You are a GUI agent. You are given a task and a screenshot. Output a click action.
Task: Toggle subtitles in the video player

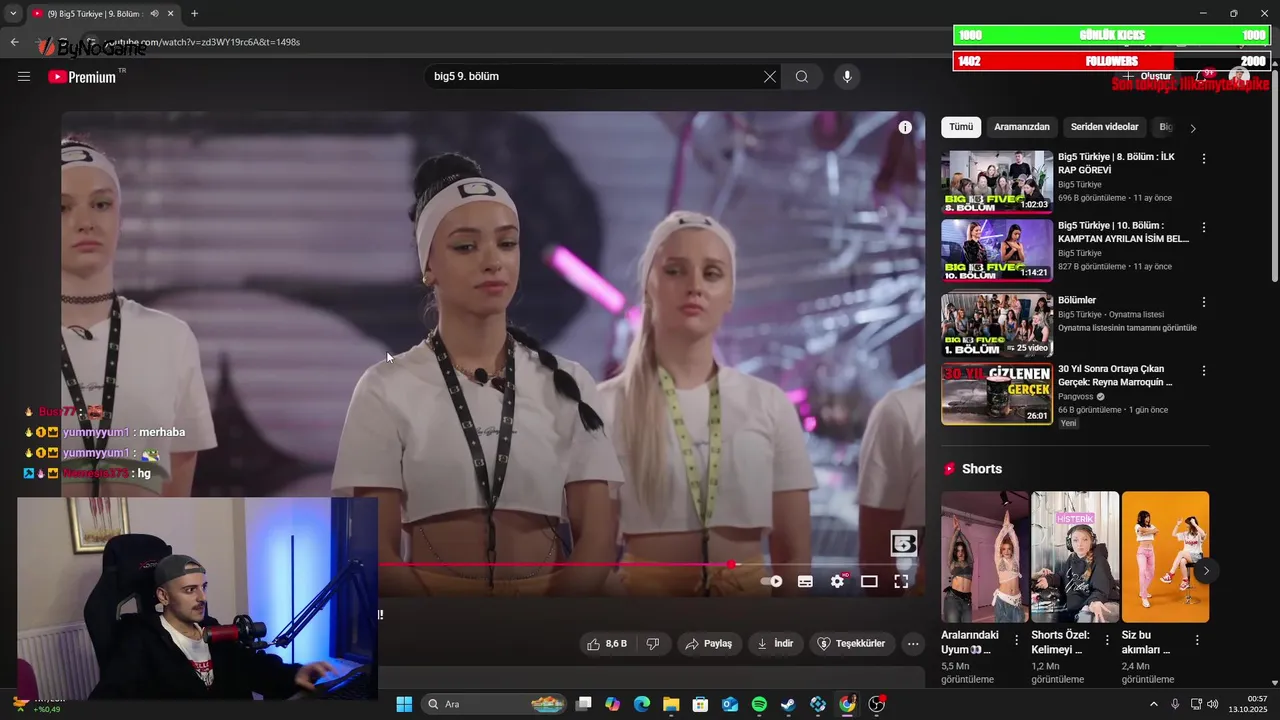coord(805,581)
